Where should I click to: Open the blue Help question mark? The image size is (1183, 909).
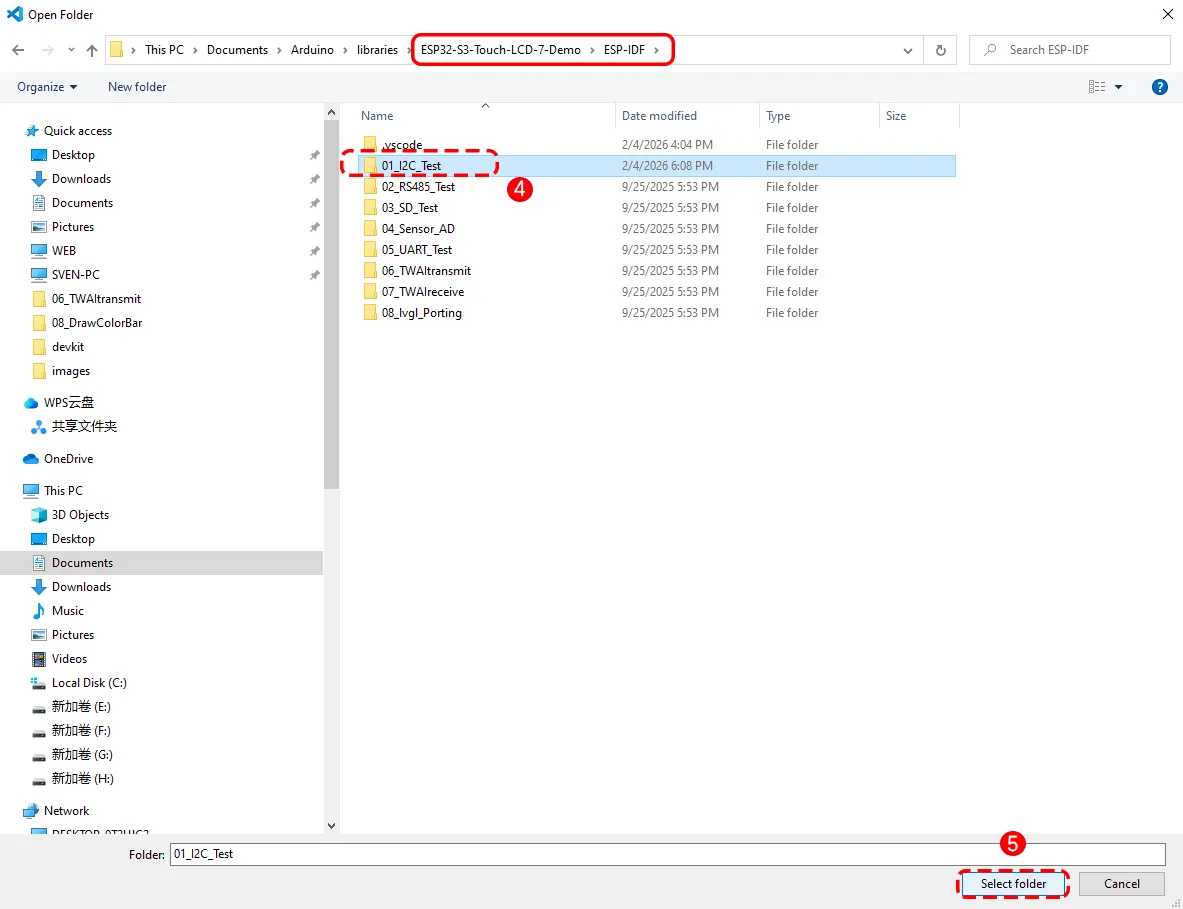[1159, 87]
